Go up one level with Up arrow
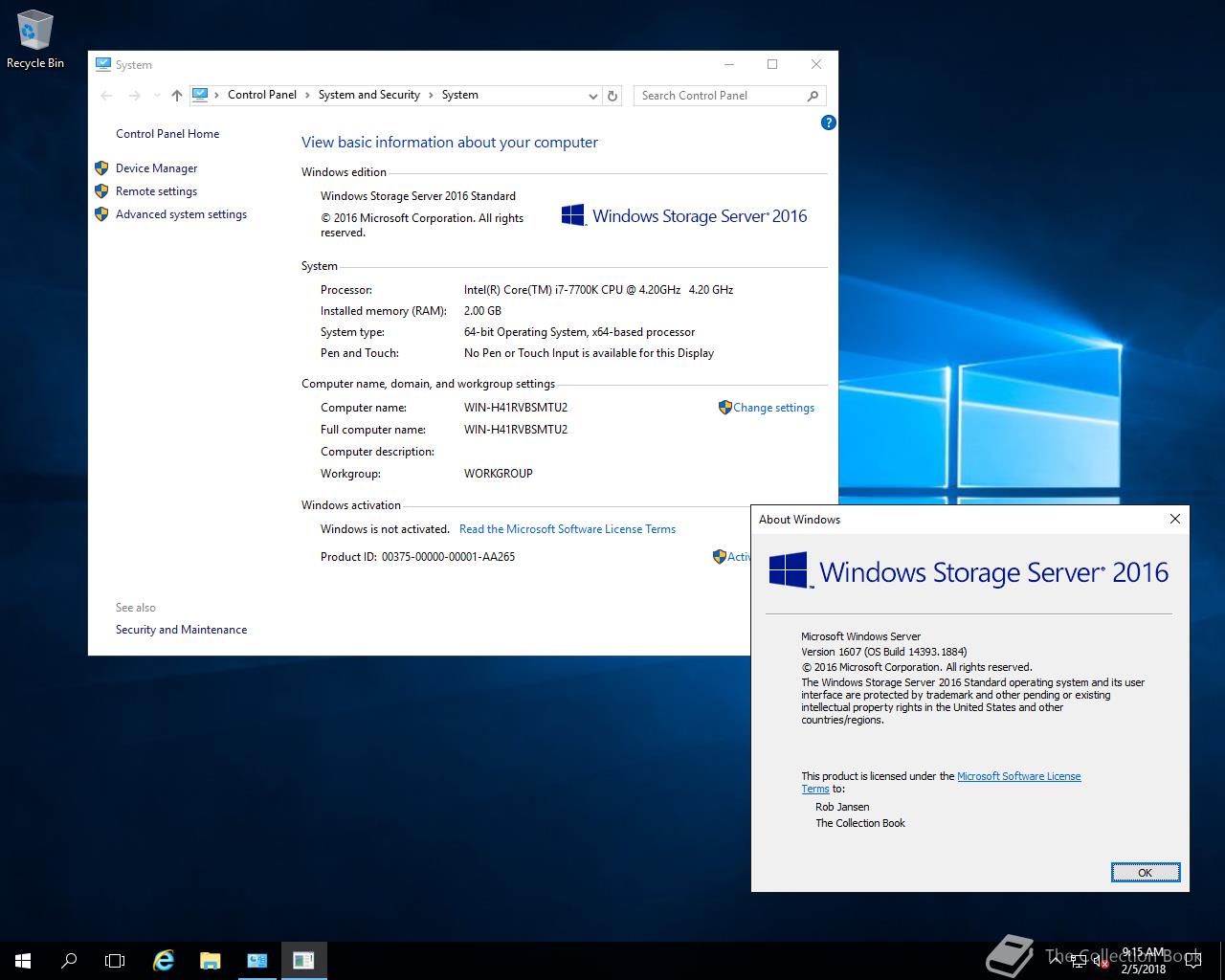 (x=177, y=95)
